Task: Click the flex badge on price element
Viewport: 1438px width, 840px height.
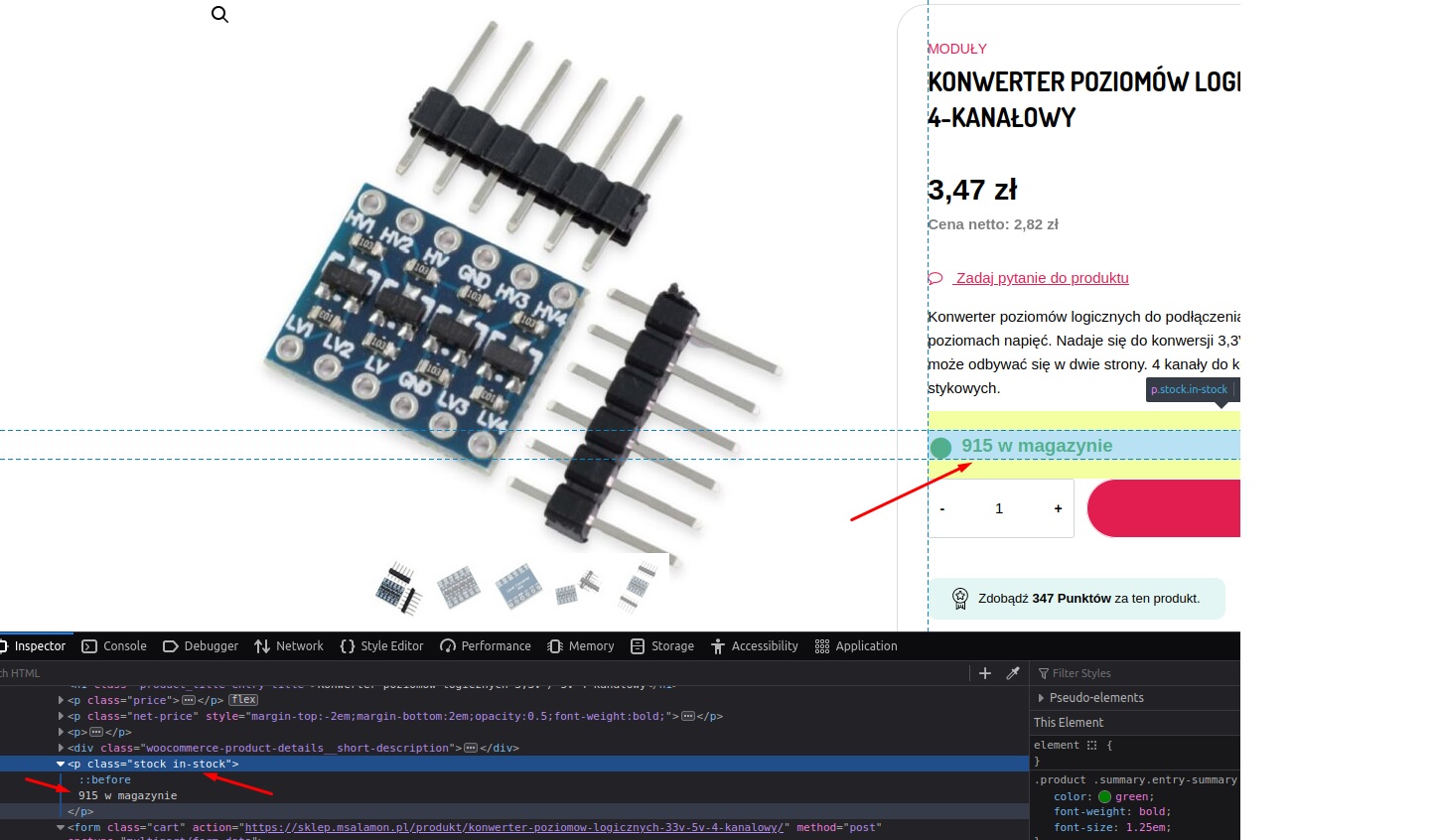Action: click(243, 700)
